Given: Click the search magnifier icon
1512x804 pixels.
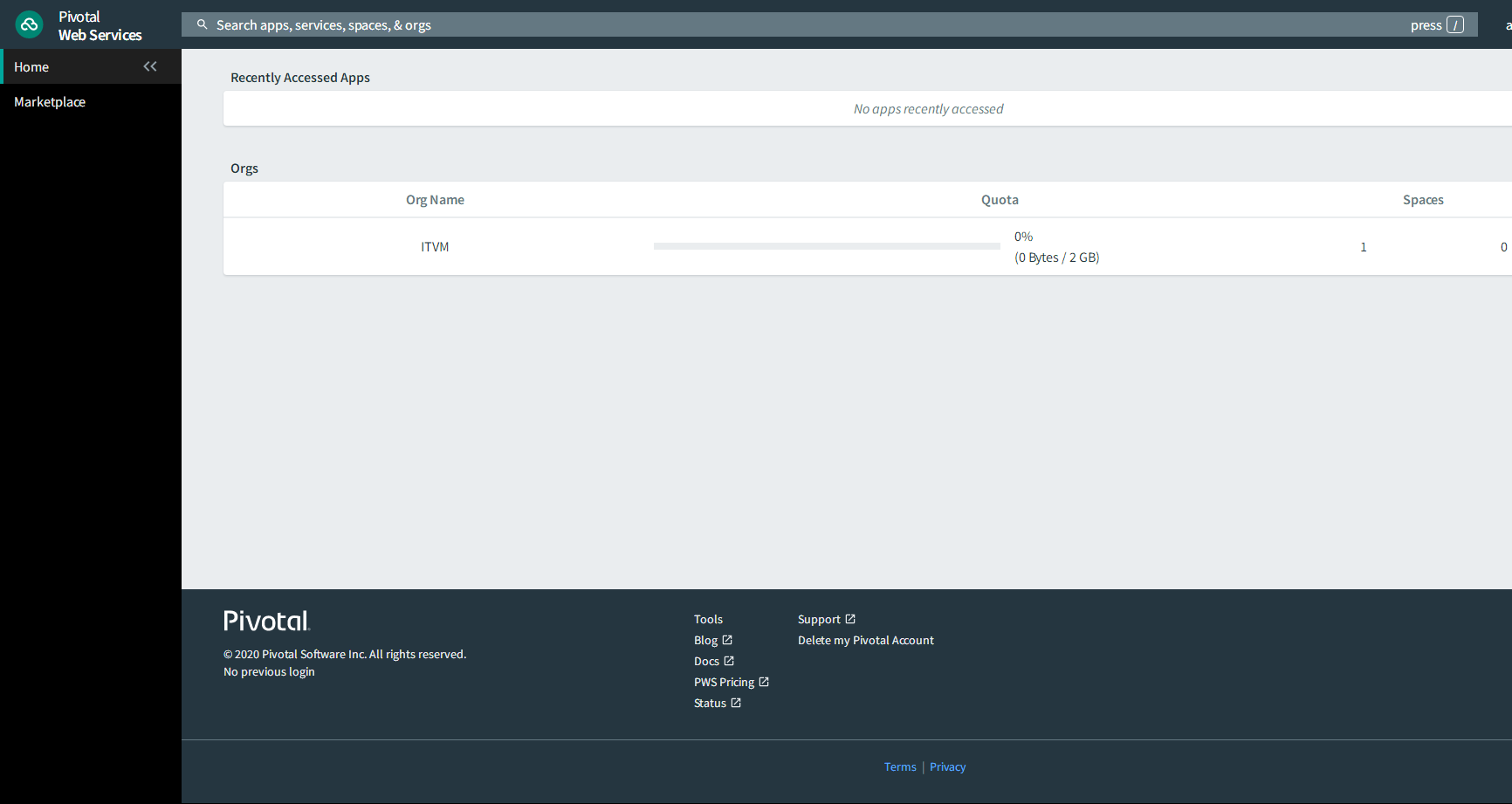Looking at the screenshot, I should point(202,24).
